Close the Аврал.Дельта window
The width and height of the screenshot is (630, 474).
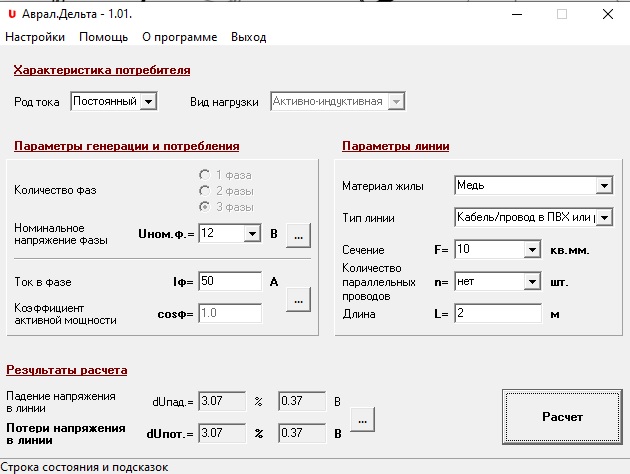(x=608, y=14)
